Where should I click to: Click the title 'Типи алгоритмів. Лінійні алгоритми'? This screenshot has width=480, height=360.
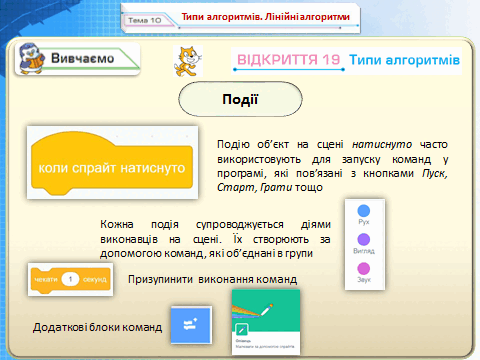click(x=266, y=17)
